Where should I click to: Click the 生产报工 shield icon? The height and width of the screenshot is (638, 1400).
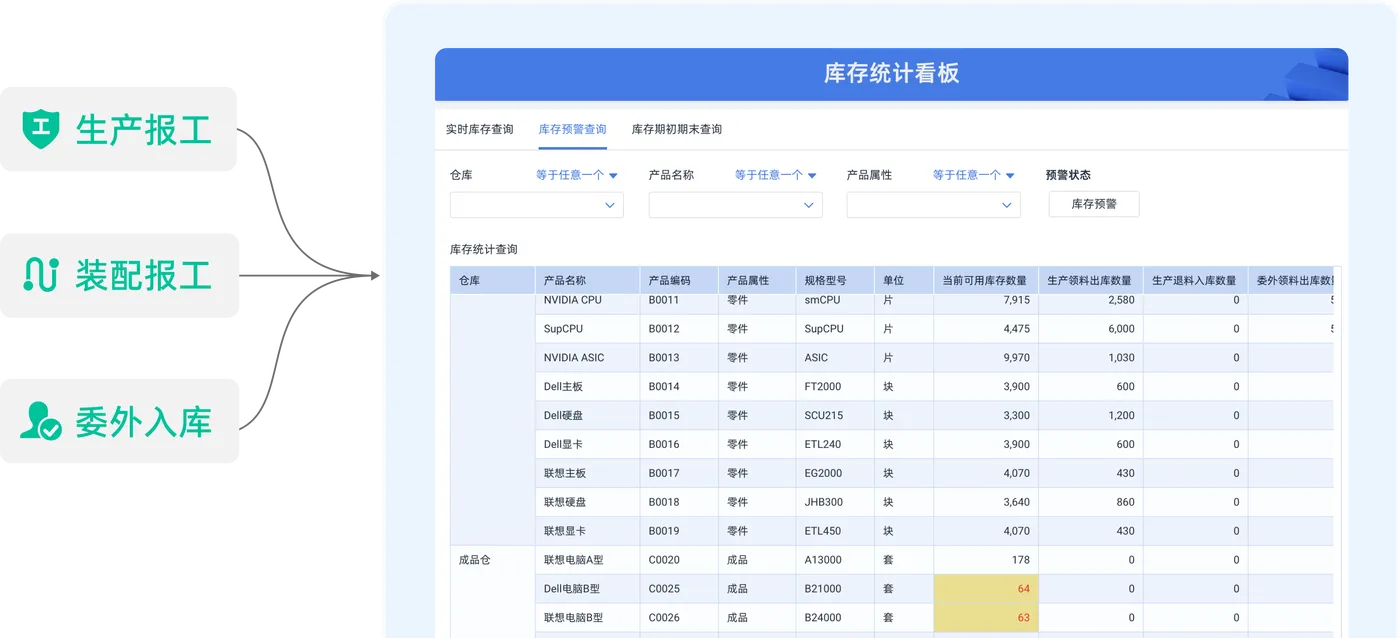pyautogui.click(x=41, y=129)
